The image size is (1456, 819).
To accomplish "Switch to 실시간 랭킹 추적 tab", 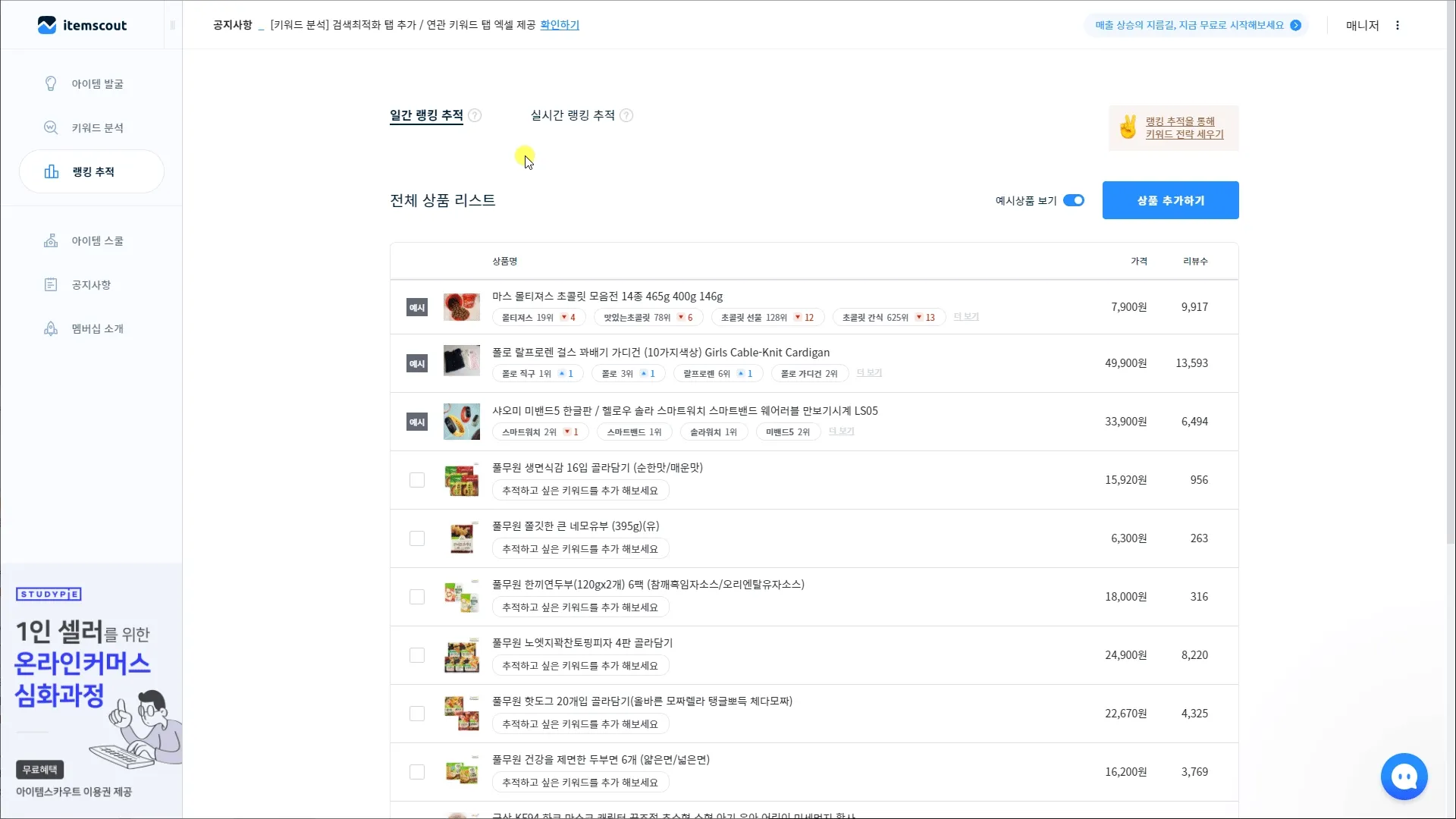I will [x=573, y=115].
